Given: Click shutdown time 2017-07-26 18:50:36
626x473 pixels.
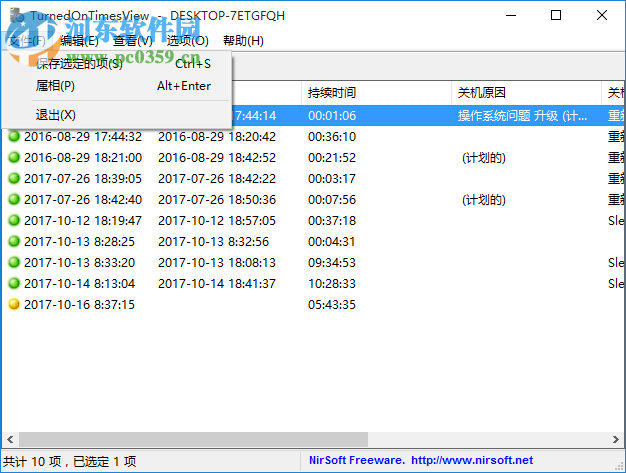Looking at the screenshot, I should point(217,200).
